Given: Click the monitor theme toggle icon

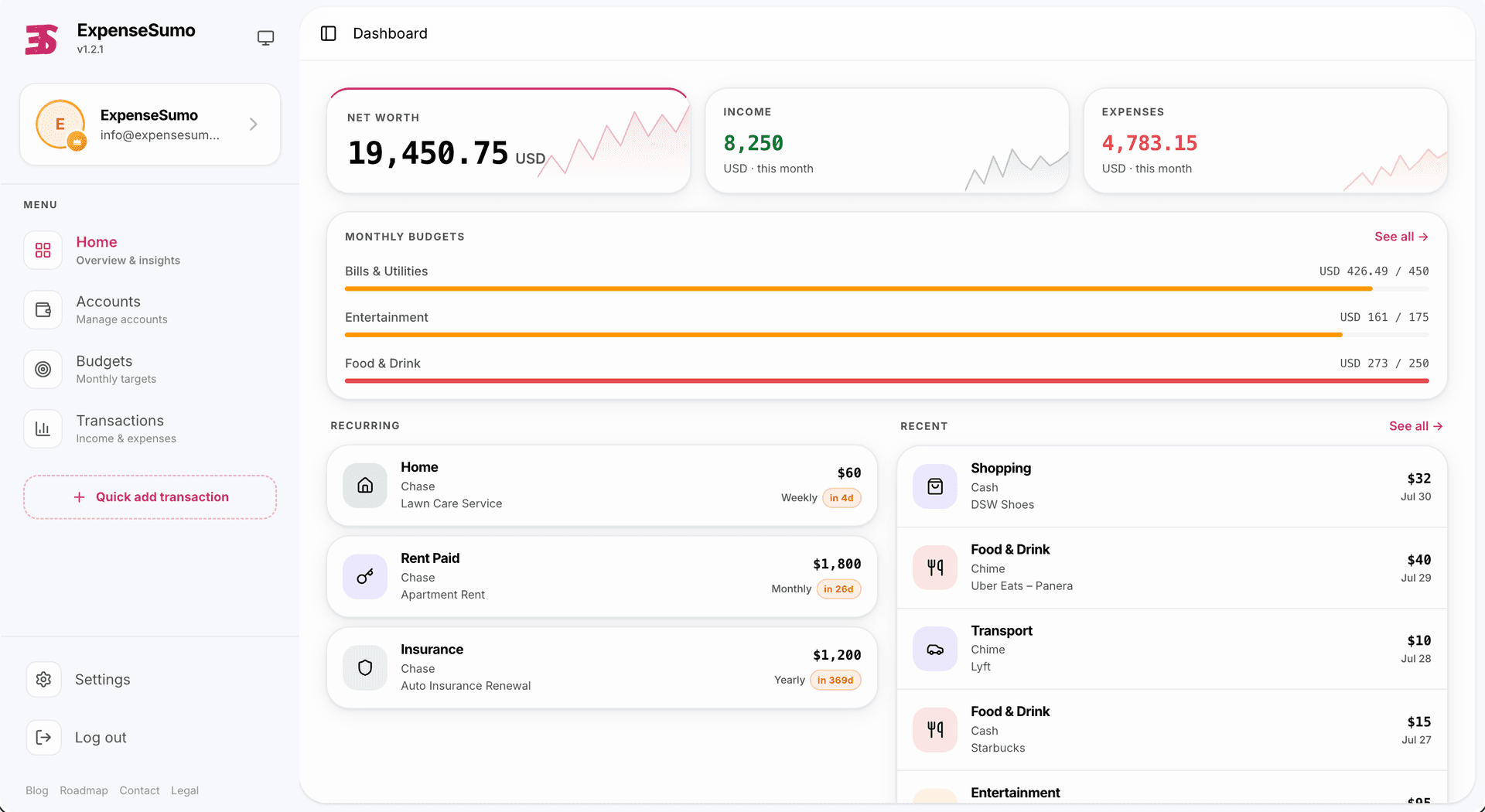Looking at the screenshot, I should coord(265,38).
